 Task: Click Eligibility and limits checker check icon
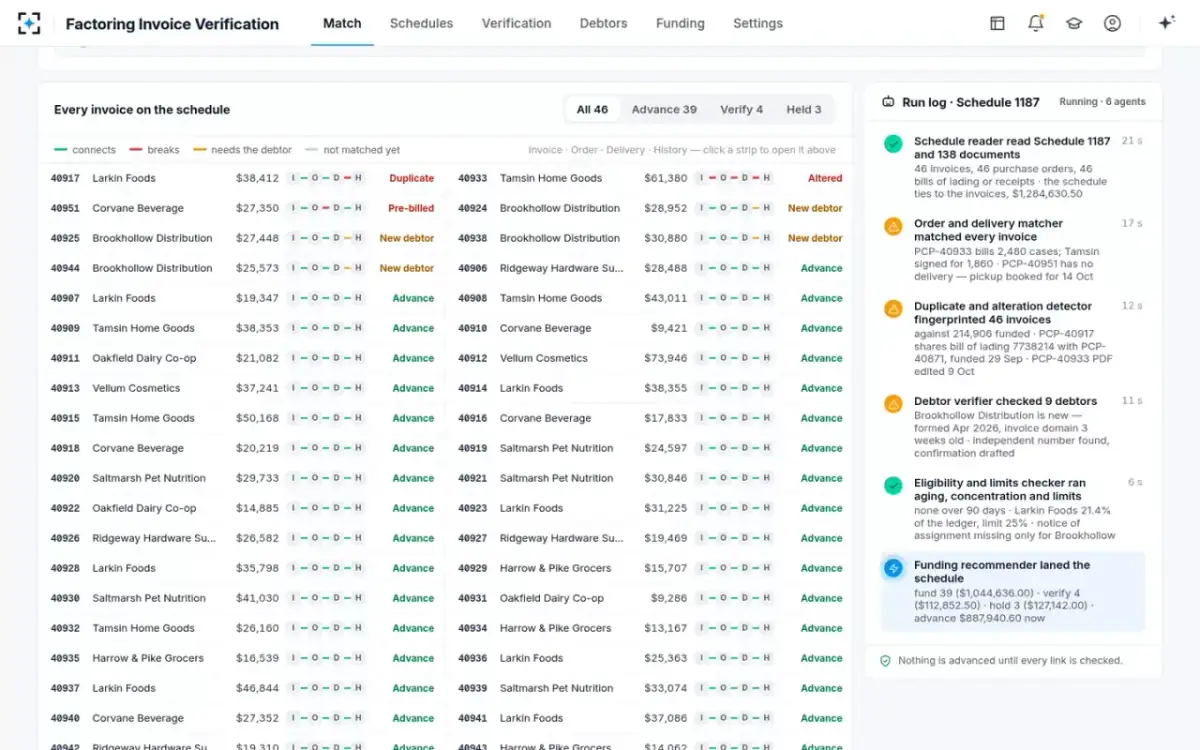pyautogui.click(x=893, y=486)
